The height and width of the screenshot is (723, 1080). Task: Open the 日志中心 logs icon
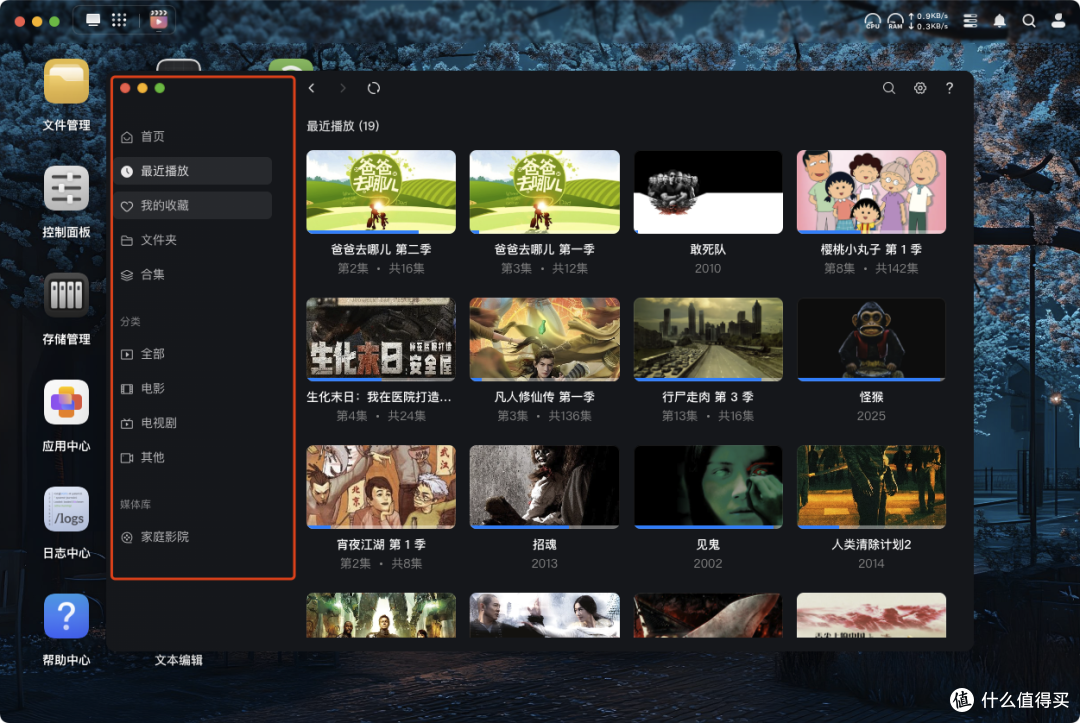(x=66, y=510)
